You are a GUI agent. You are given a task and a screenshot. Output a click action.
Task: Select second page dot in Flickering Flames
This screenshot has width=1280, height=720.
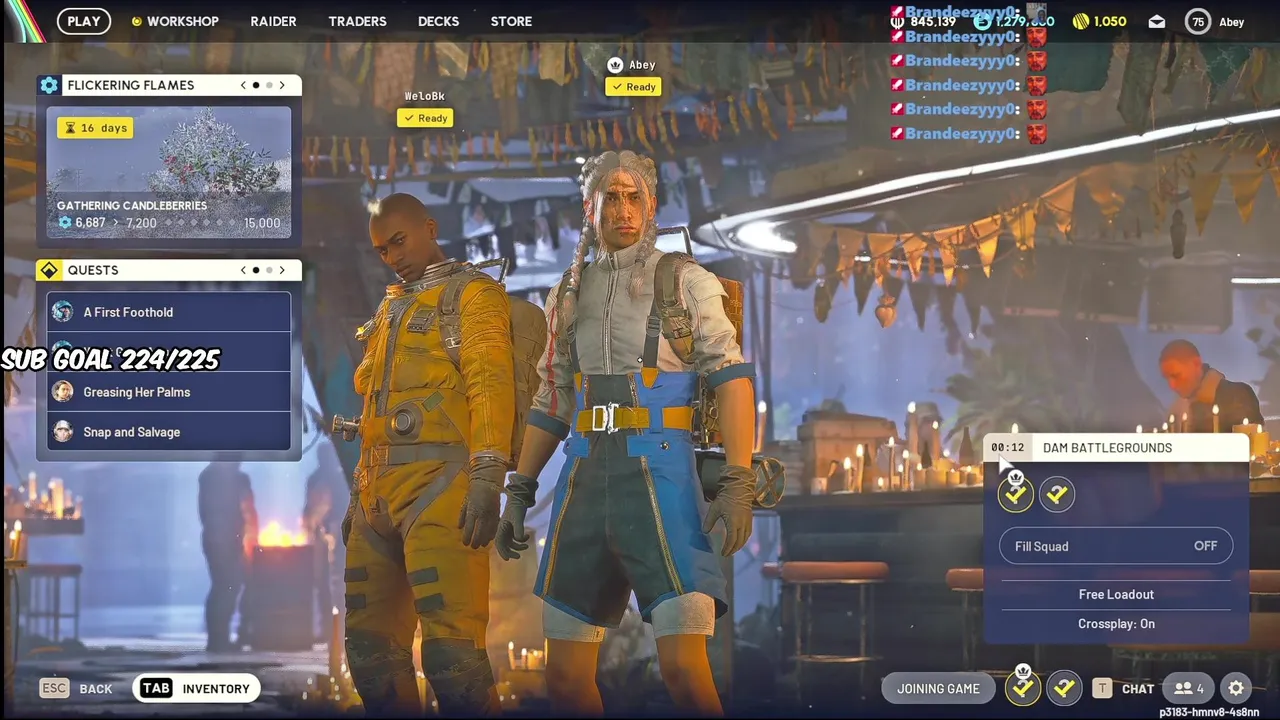pos(269,85)
